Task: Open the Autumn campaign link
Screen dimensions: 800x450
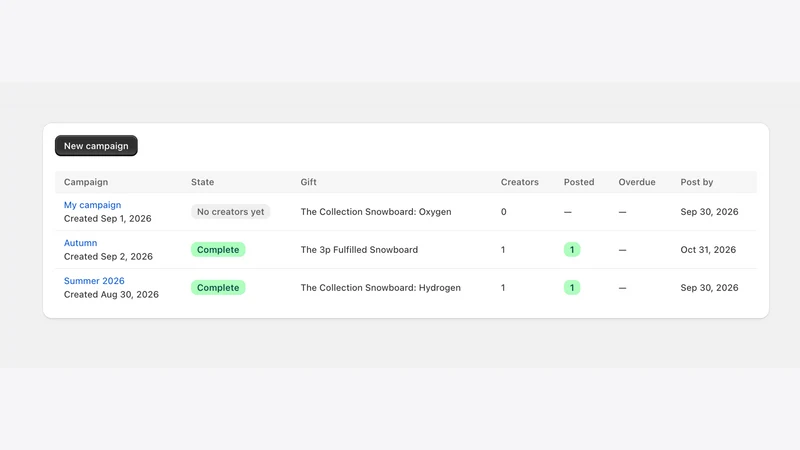Action: pos(80,243)
